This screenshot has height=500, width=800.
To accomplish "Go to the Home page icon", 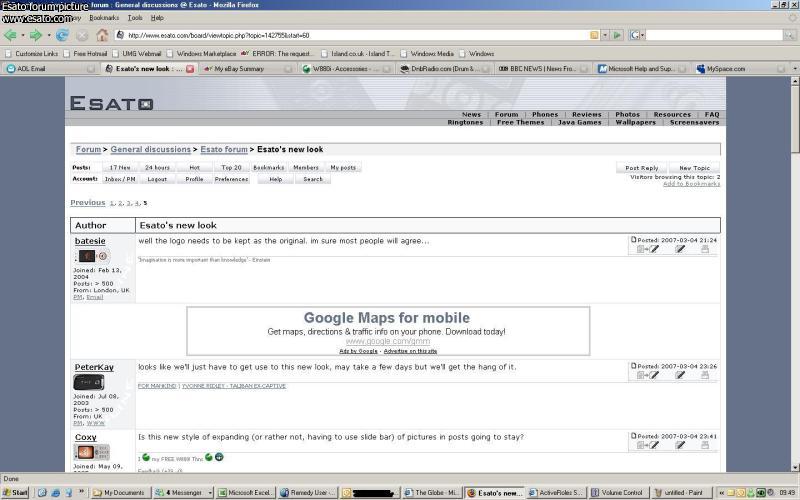I will [103, 35].
